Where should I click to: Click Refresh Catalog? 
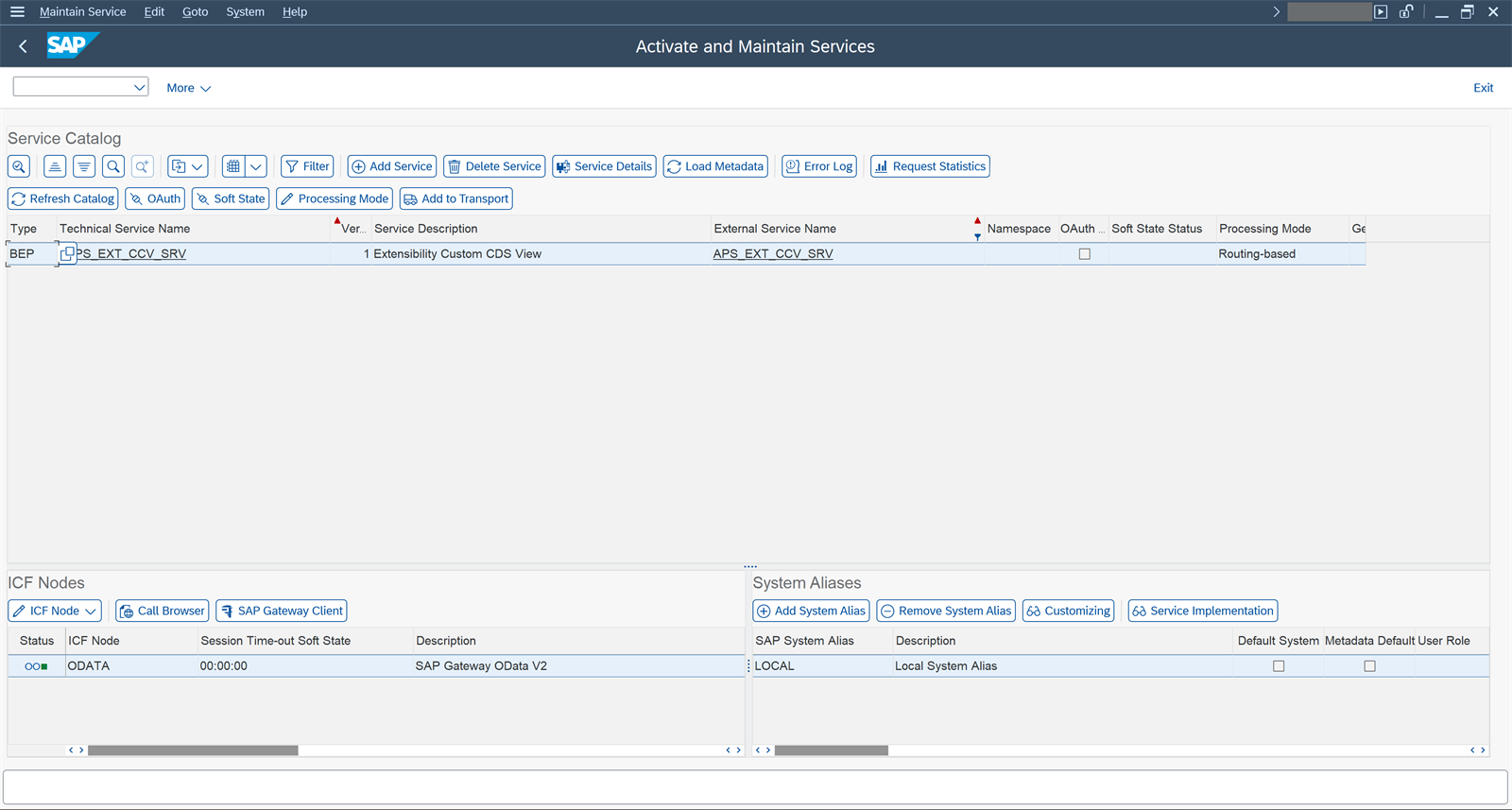click(63, 198)
